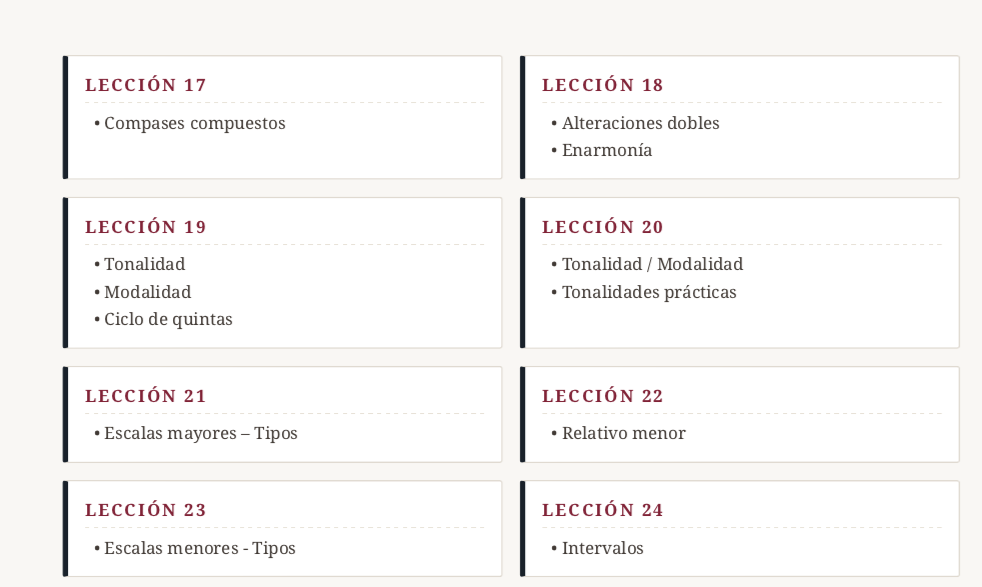Screen dimensions: 982x587
Task: Open the Lección 24 card title
Action: coord(602,510)
